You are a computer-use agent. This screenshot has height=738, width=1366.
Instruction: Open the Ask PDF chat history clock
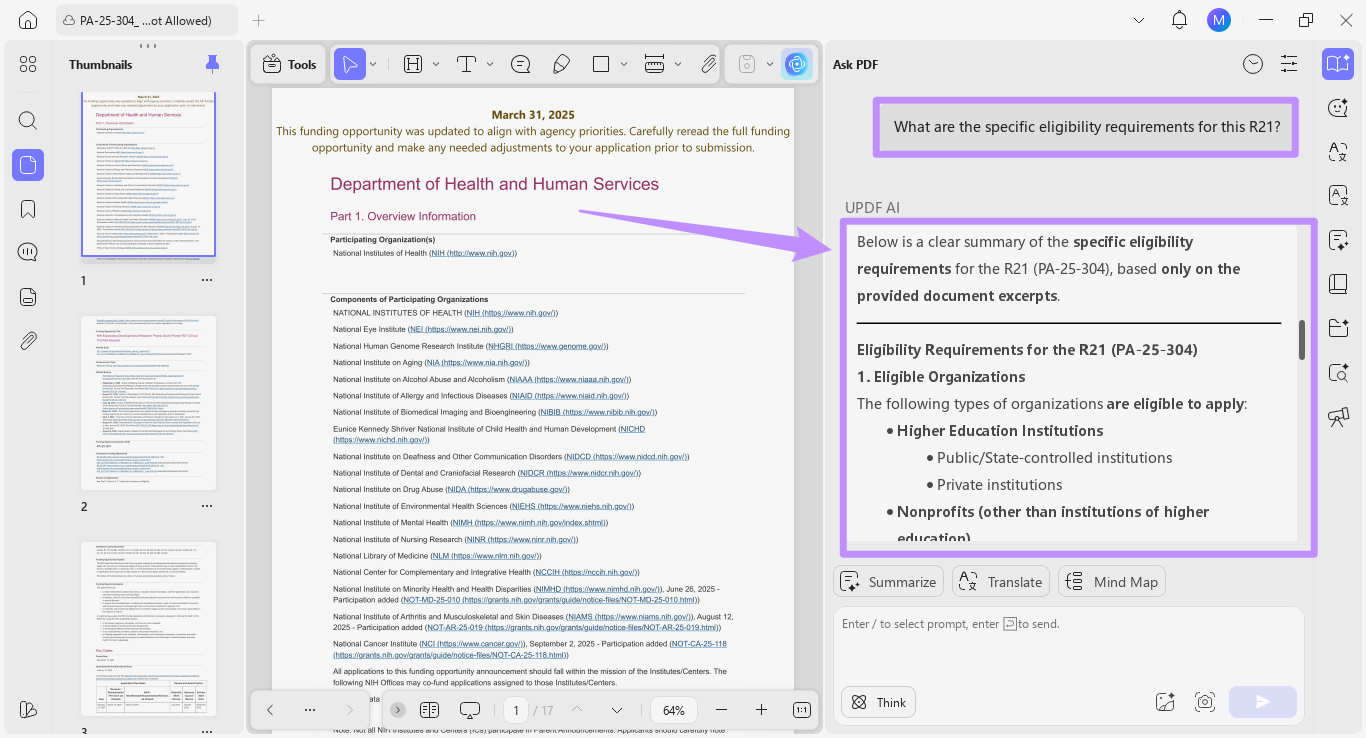click(1253, 64)
